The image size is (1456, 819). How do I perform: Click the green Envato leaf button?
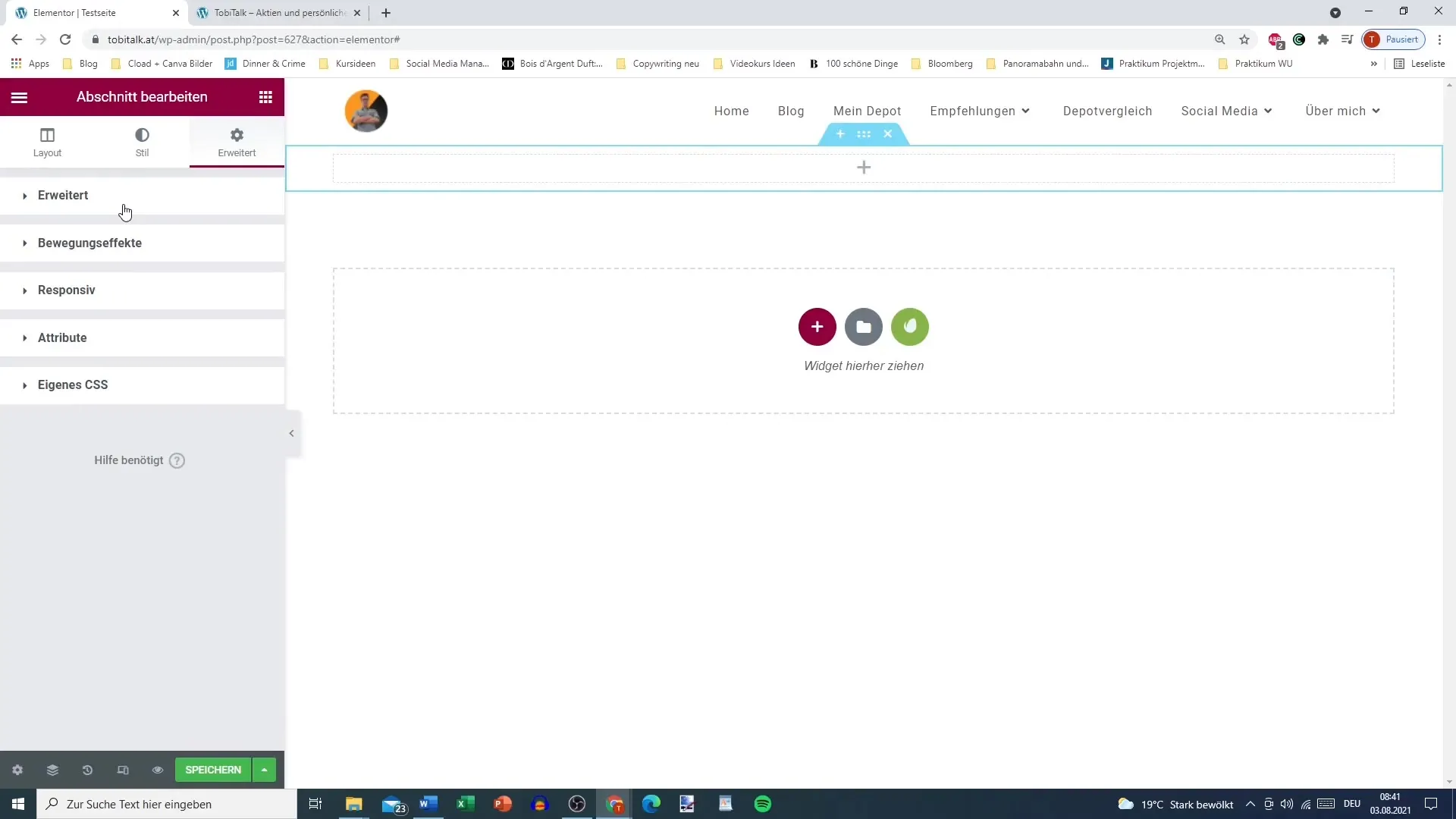coord(910,327)
